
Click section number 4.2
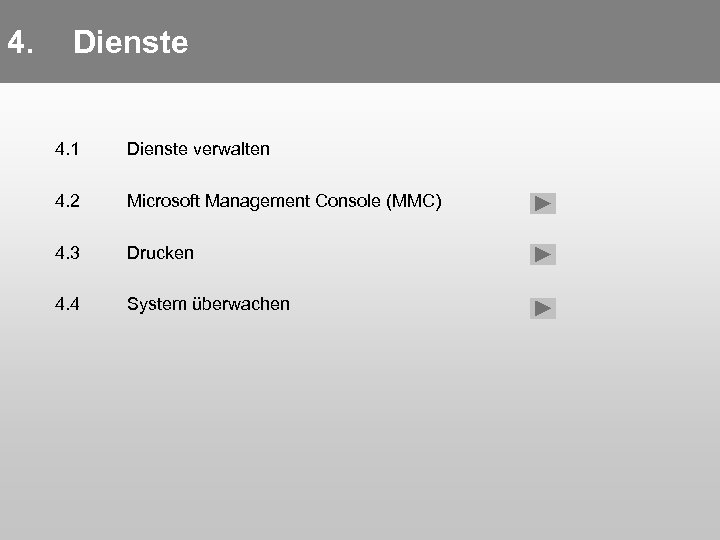point(67,201)
